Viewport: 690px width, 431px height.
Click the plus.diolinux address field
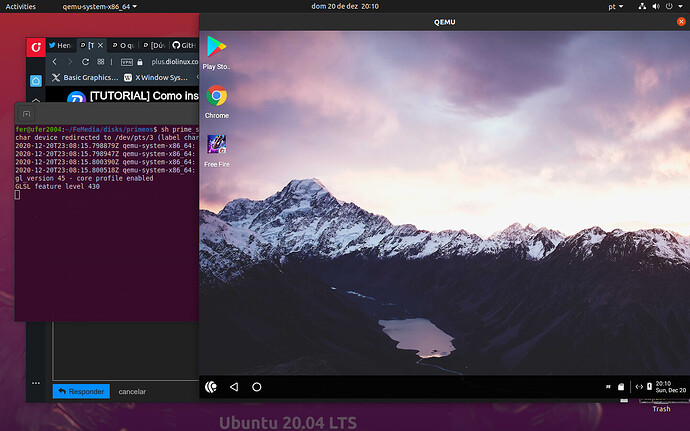tap(175, 62)
